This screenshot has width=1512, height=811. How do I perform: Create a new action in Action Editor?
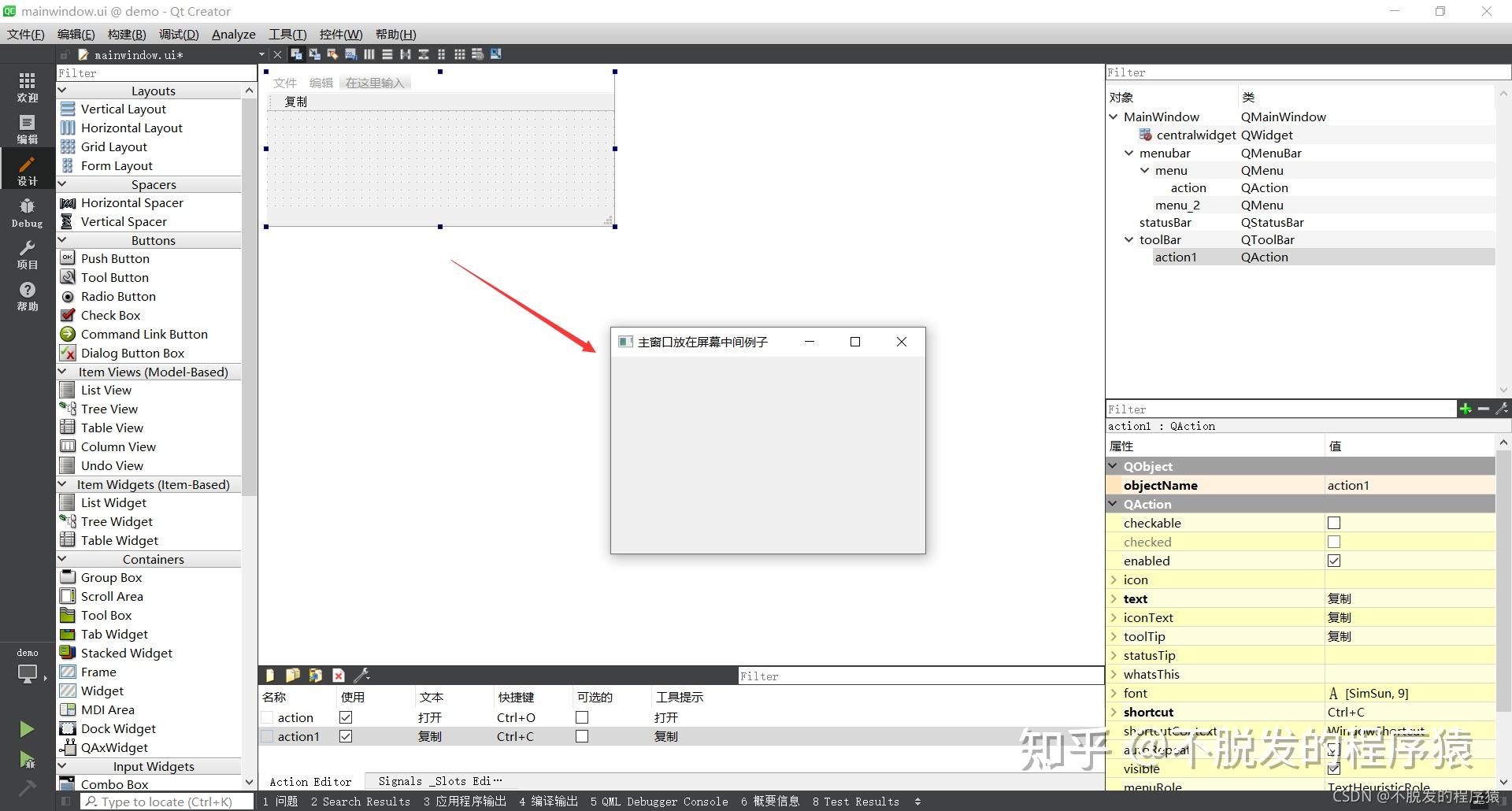(x=269, y=675)
